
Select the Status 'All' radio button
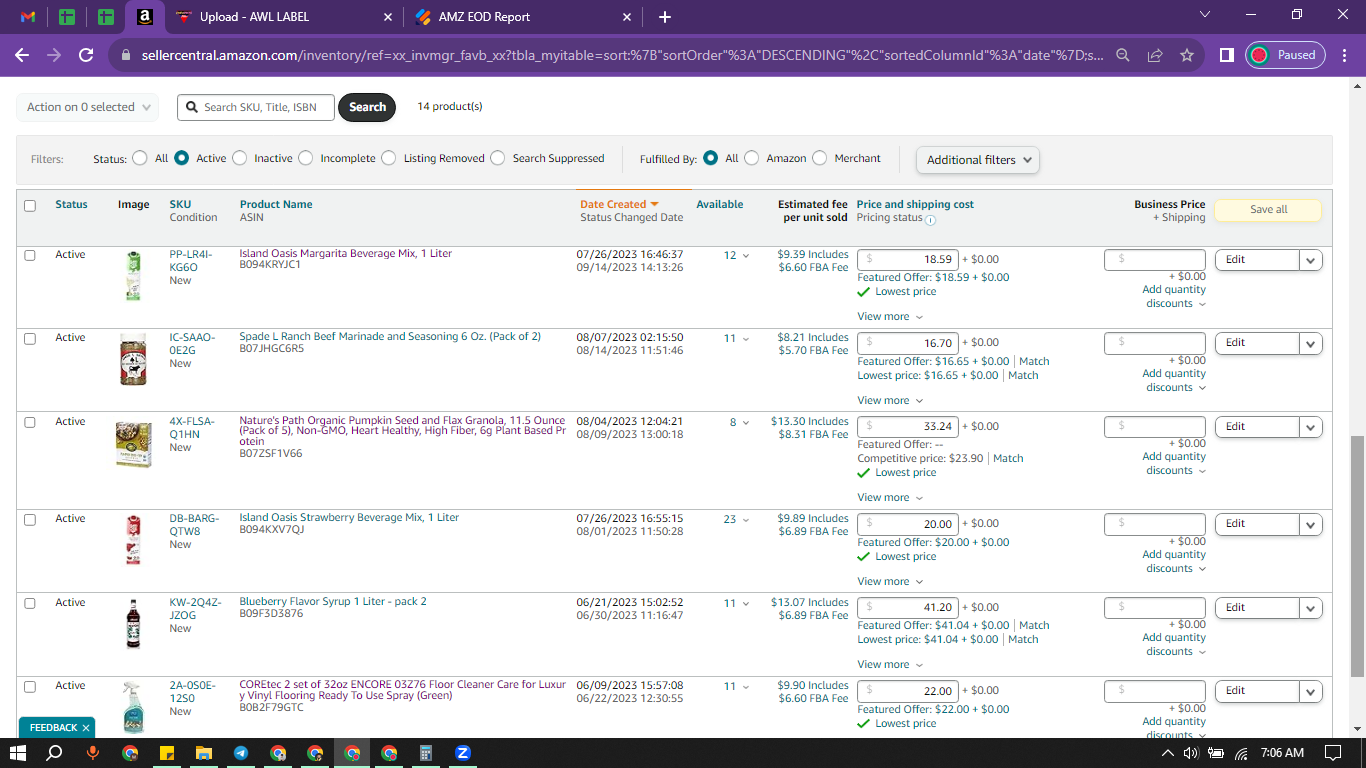[138, 158]
